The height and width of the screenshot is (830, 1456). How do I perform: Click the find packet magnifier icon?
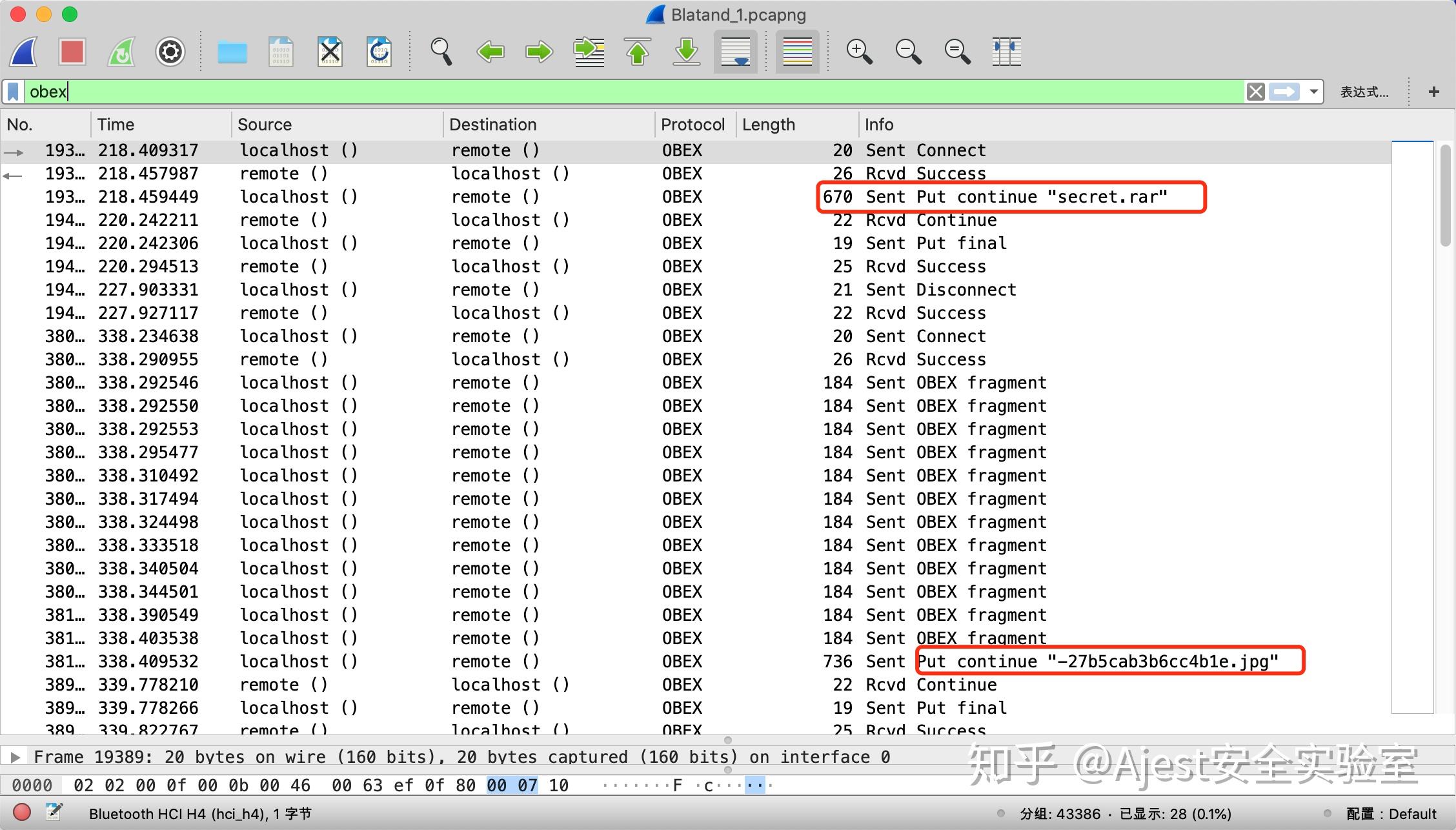441,52
